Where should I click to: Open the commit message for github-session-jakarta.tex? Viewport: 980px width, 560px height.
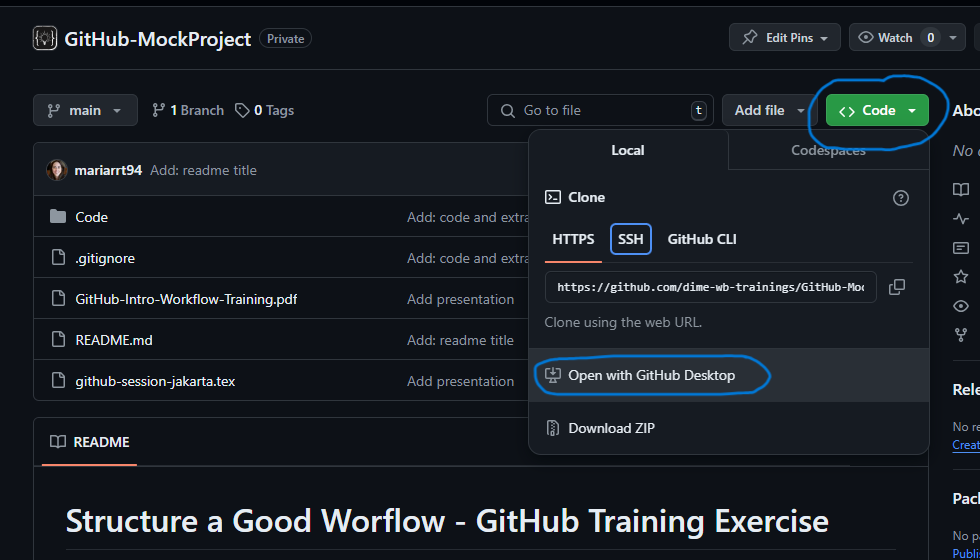pyautogui.click(x=461, y=381)
